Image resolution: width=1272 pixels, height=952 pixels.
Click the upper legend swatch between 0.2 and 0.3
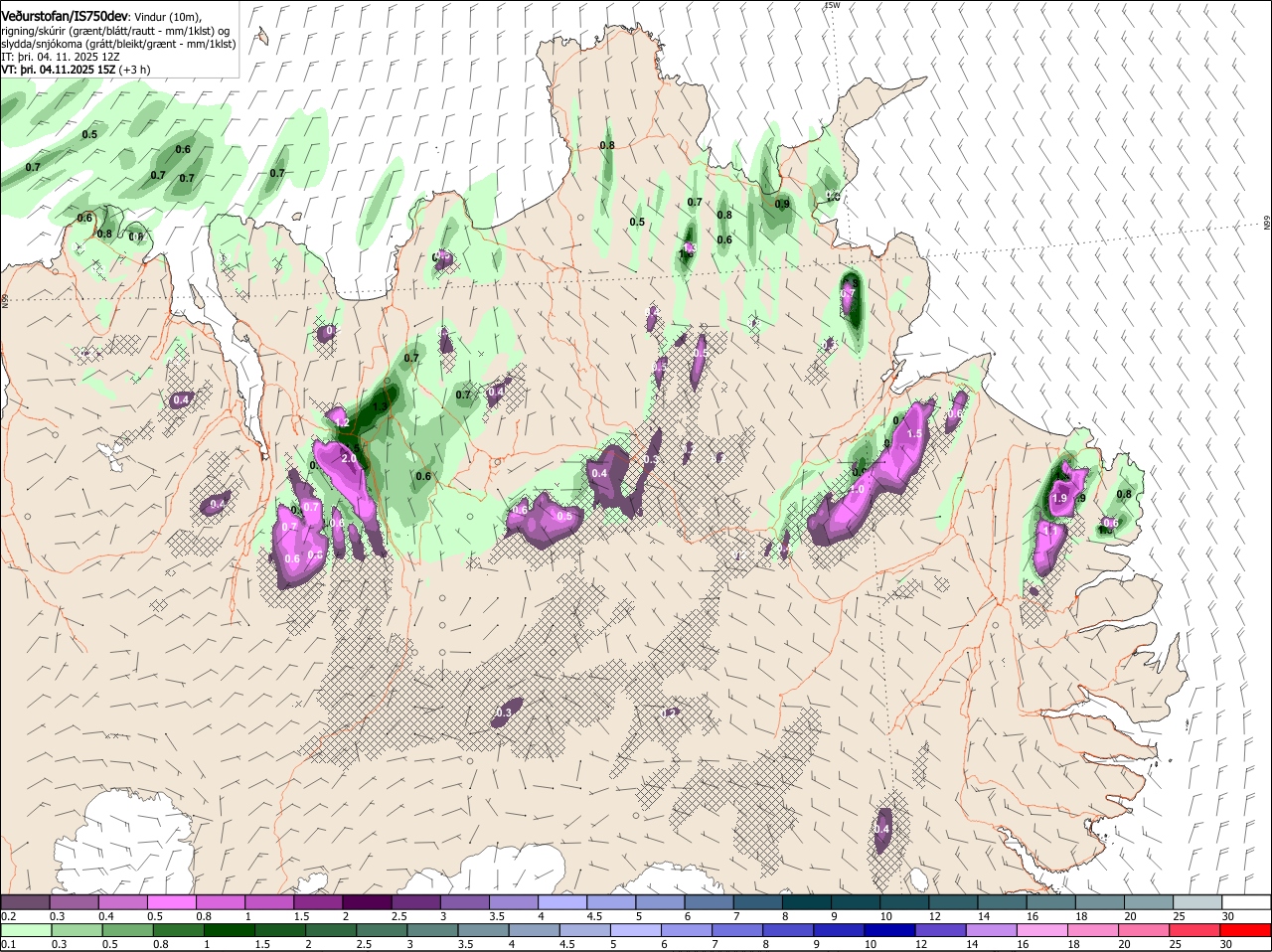click(x=25, y=901)
